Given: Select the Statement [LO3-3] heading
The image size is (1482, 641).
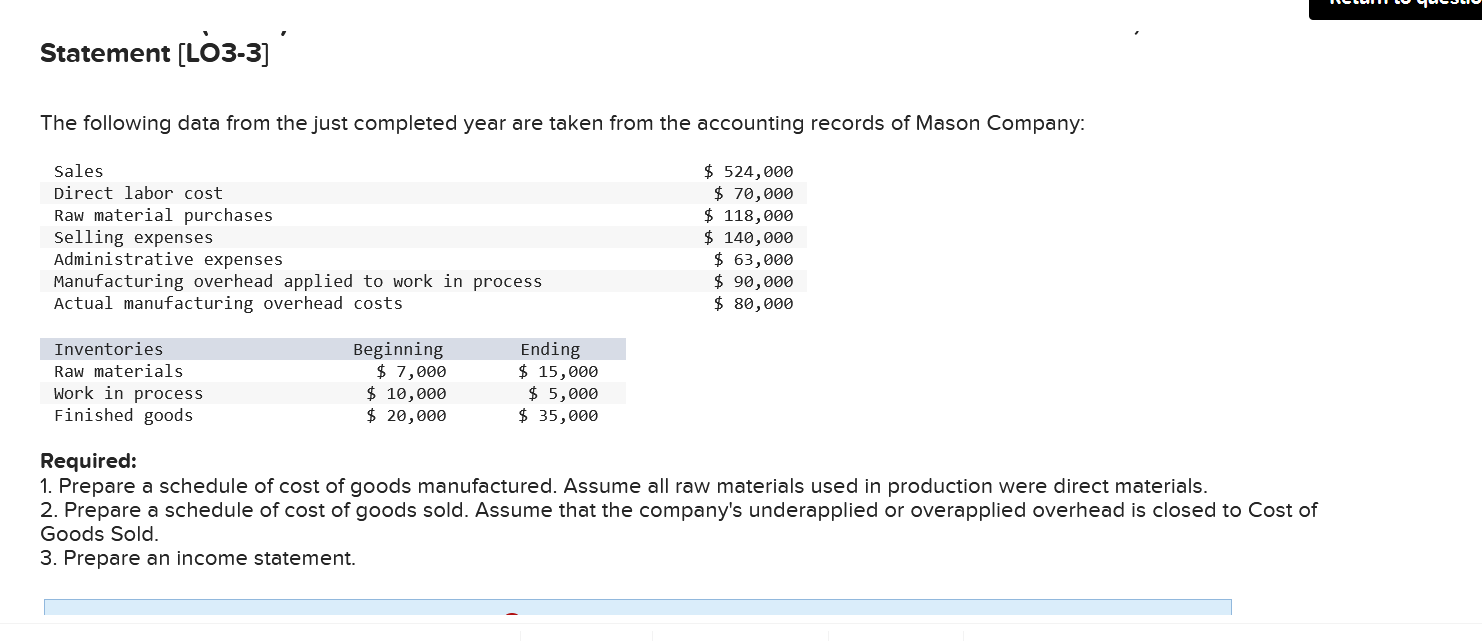Looking at the screenshot, I should (154, 54).
